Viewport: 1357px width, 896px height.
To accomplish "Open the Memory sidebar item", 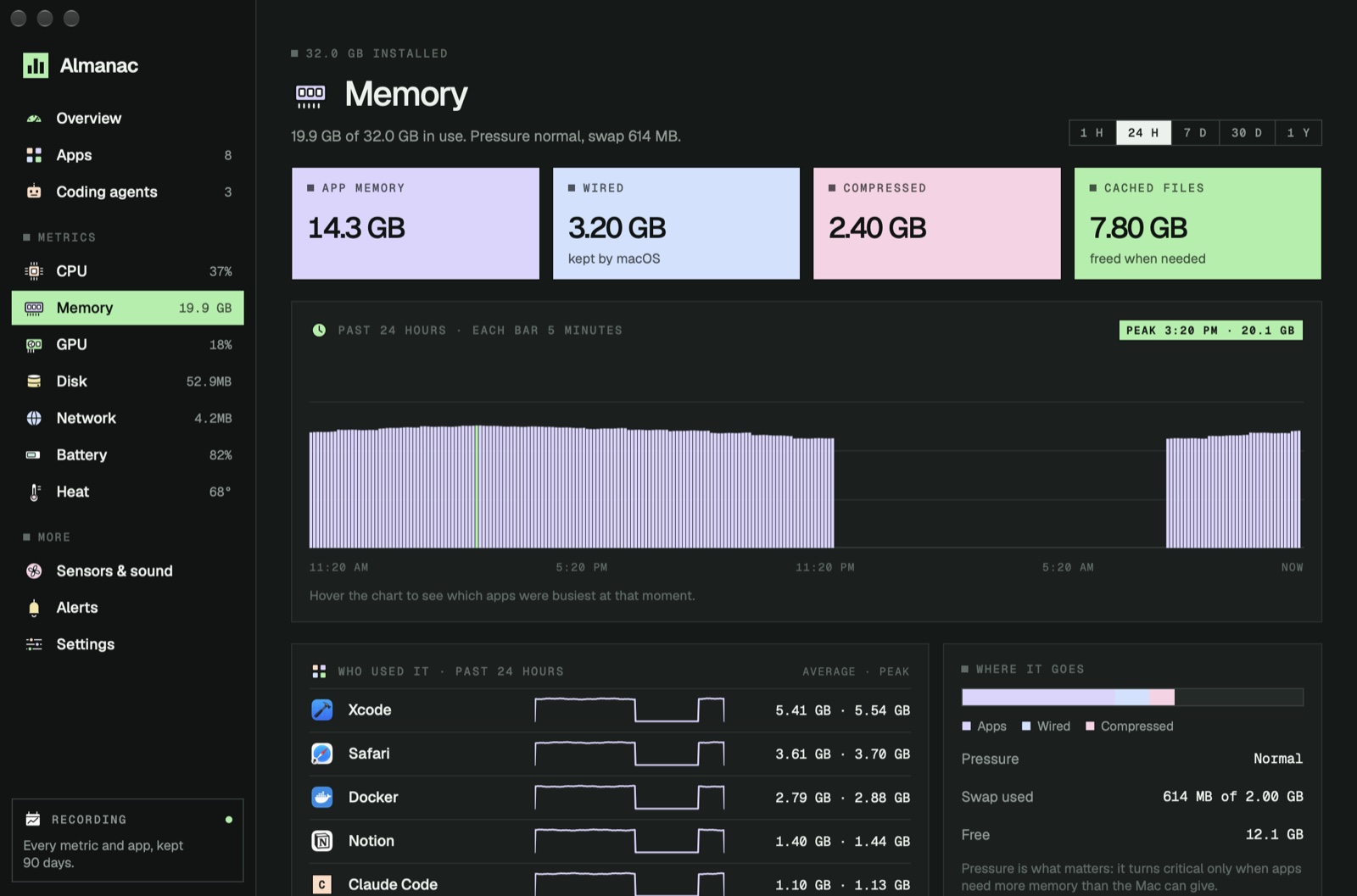I will [127, 308].
